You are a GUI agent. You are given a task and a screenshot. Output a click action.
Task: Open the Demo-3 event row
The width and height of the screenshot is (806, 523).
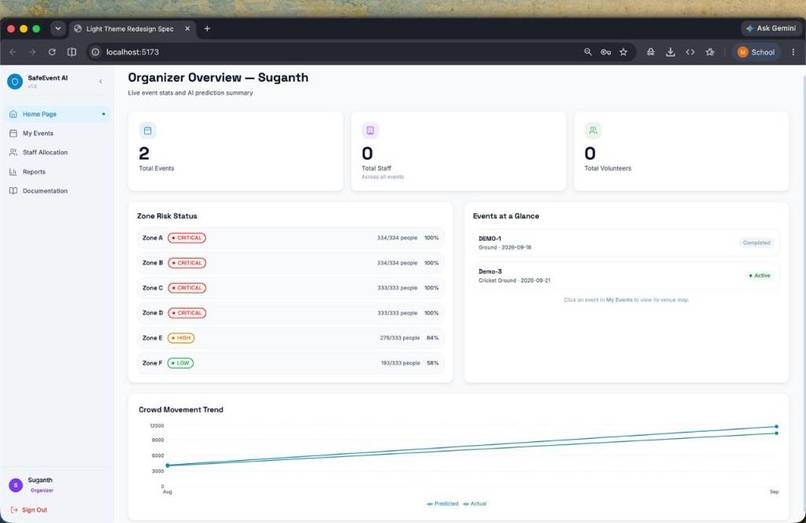click(x=626, y=276)
